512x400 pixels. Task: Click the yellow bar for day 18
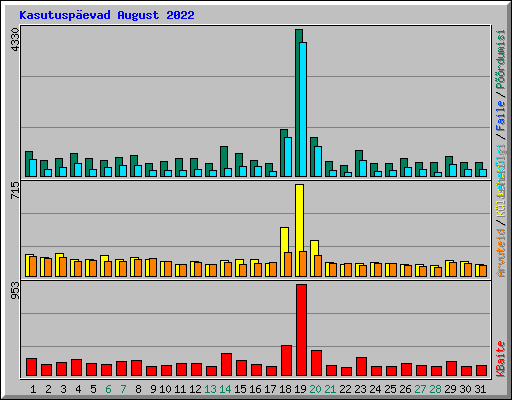tap(284, 252)
